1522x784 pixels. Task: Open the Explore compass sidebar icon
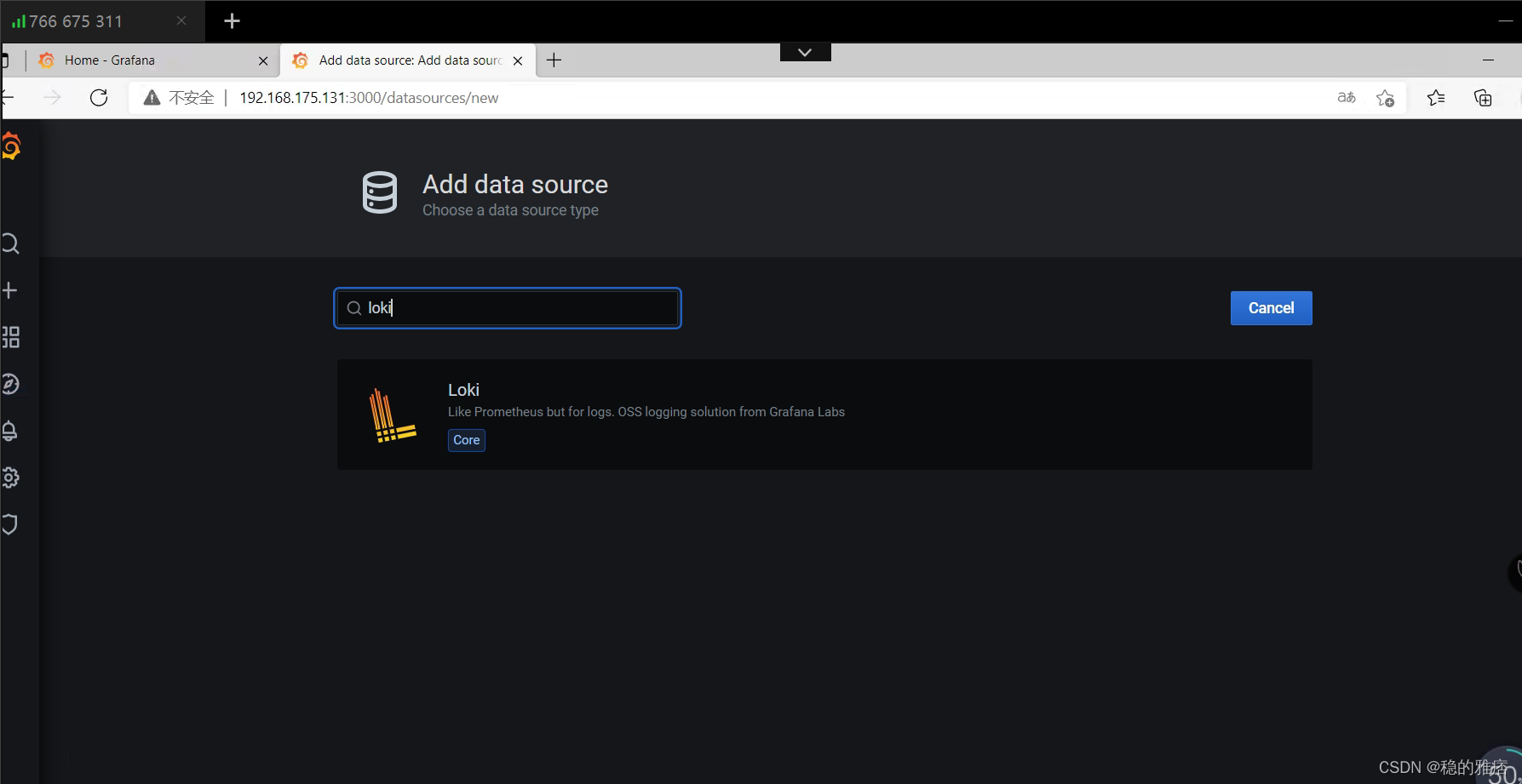tap(10, 384)
